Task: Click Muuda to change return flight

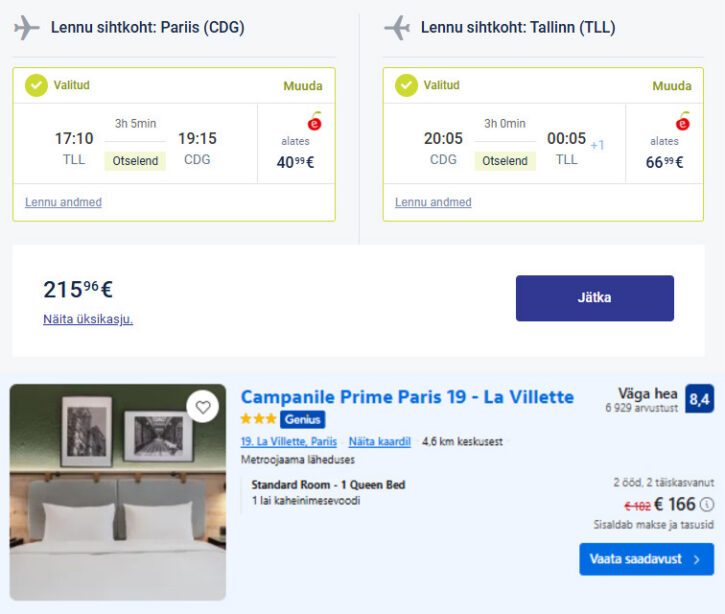Action: pos(672,86)
